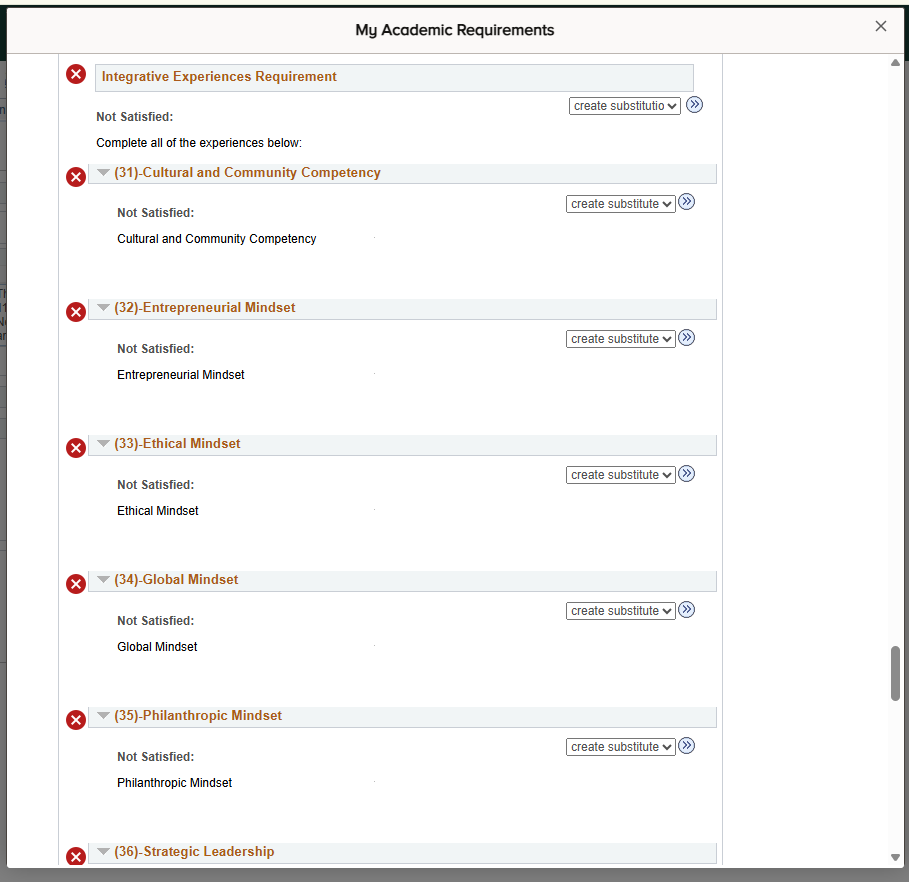Image resolution: width=909 pixels, height=882 pixels.
Task: Open Integrative Experiences create substitution dropdown
Action: pyautogui.click(x=624, y=106)
